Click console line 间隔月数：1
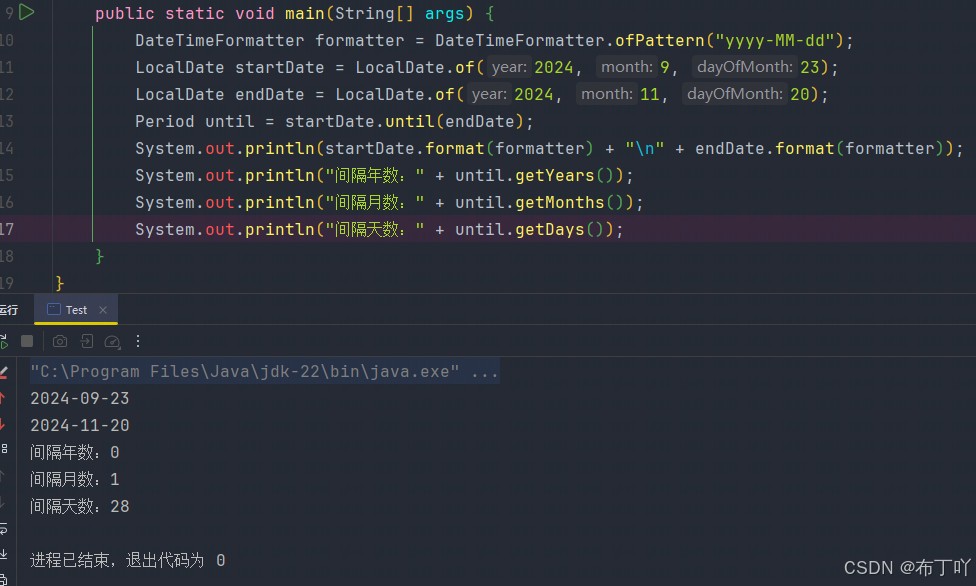 pyautogui.click(x=75, y=479)
